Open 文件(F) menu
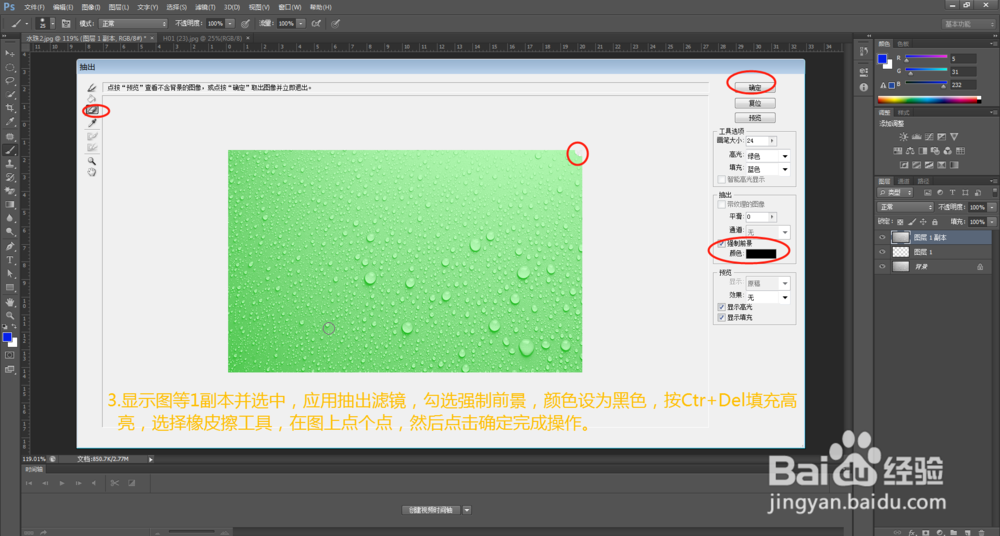 click(34, 7)
